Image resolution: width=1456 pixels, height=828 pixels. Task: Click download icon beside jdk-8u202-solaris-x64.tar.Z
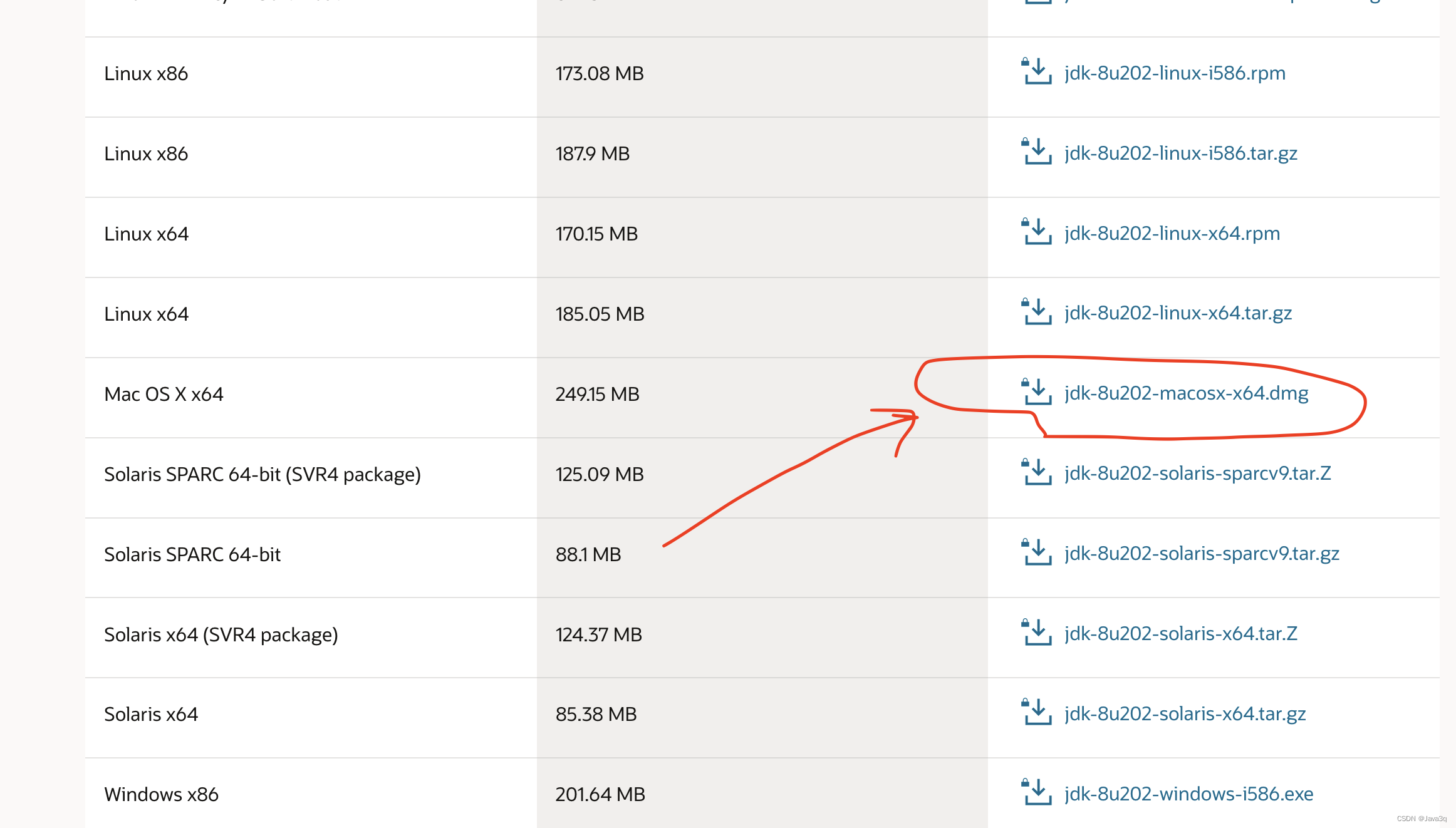point(1037,633)
